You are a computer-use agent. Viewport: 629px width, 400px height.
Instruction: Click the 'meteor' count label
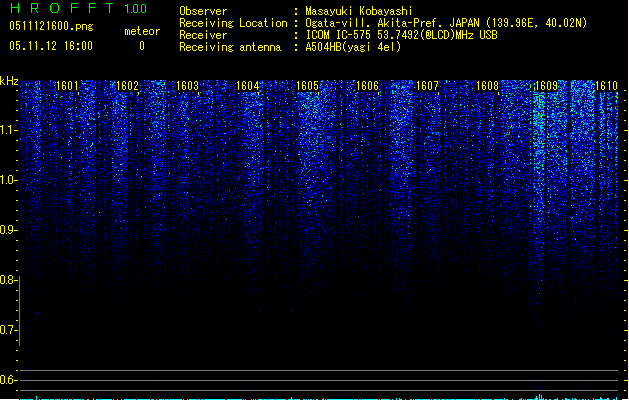click(x=142, y=31)
